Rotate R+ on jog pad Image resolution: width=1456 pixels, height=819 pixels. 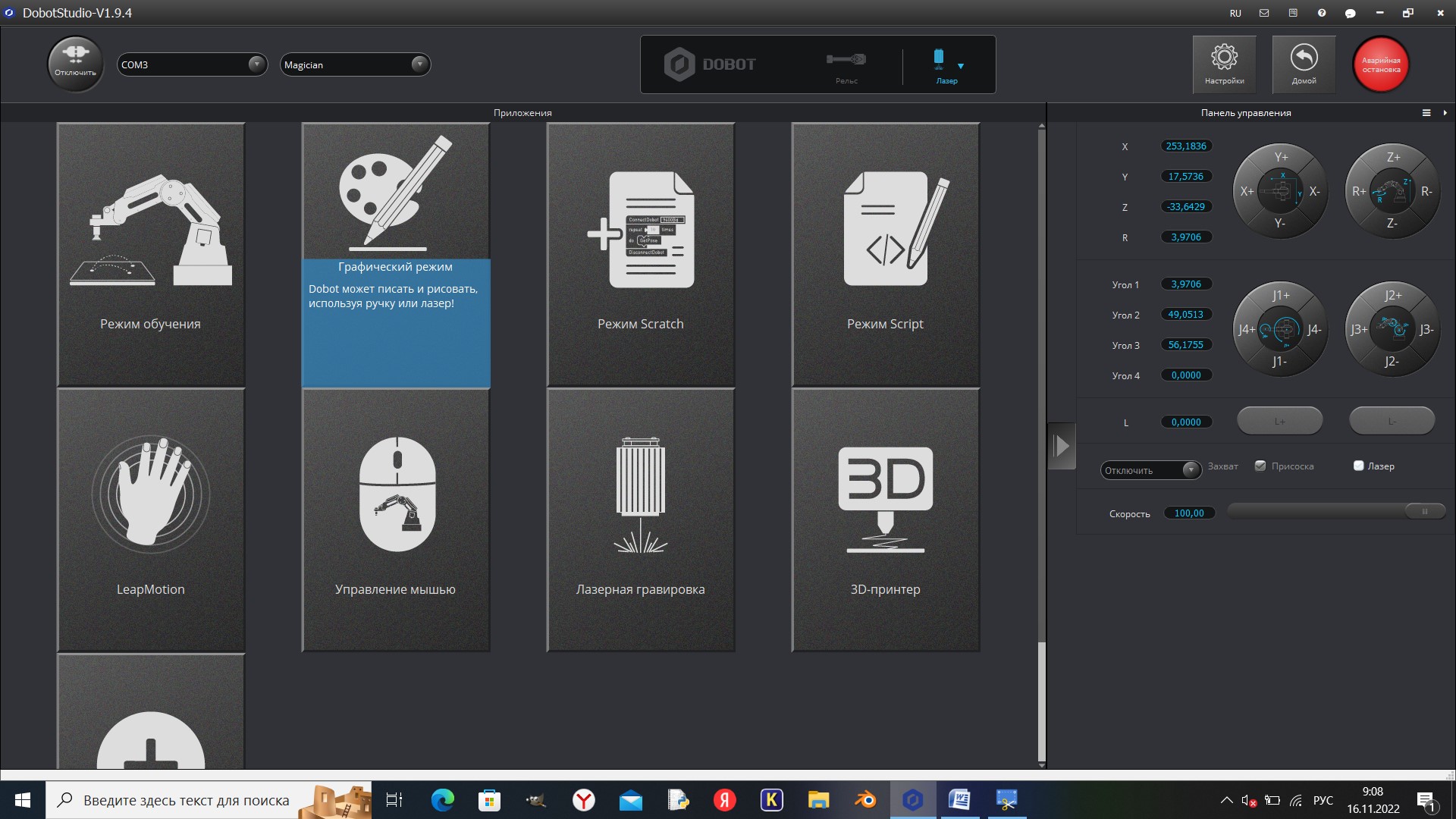click(1359, 191)
